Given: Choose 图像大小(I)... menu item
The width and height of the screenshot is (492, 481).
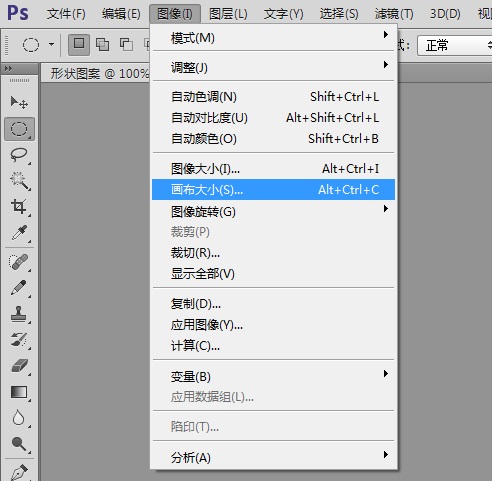Looking at the screenshot, I should tap(273, 169).
